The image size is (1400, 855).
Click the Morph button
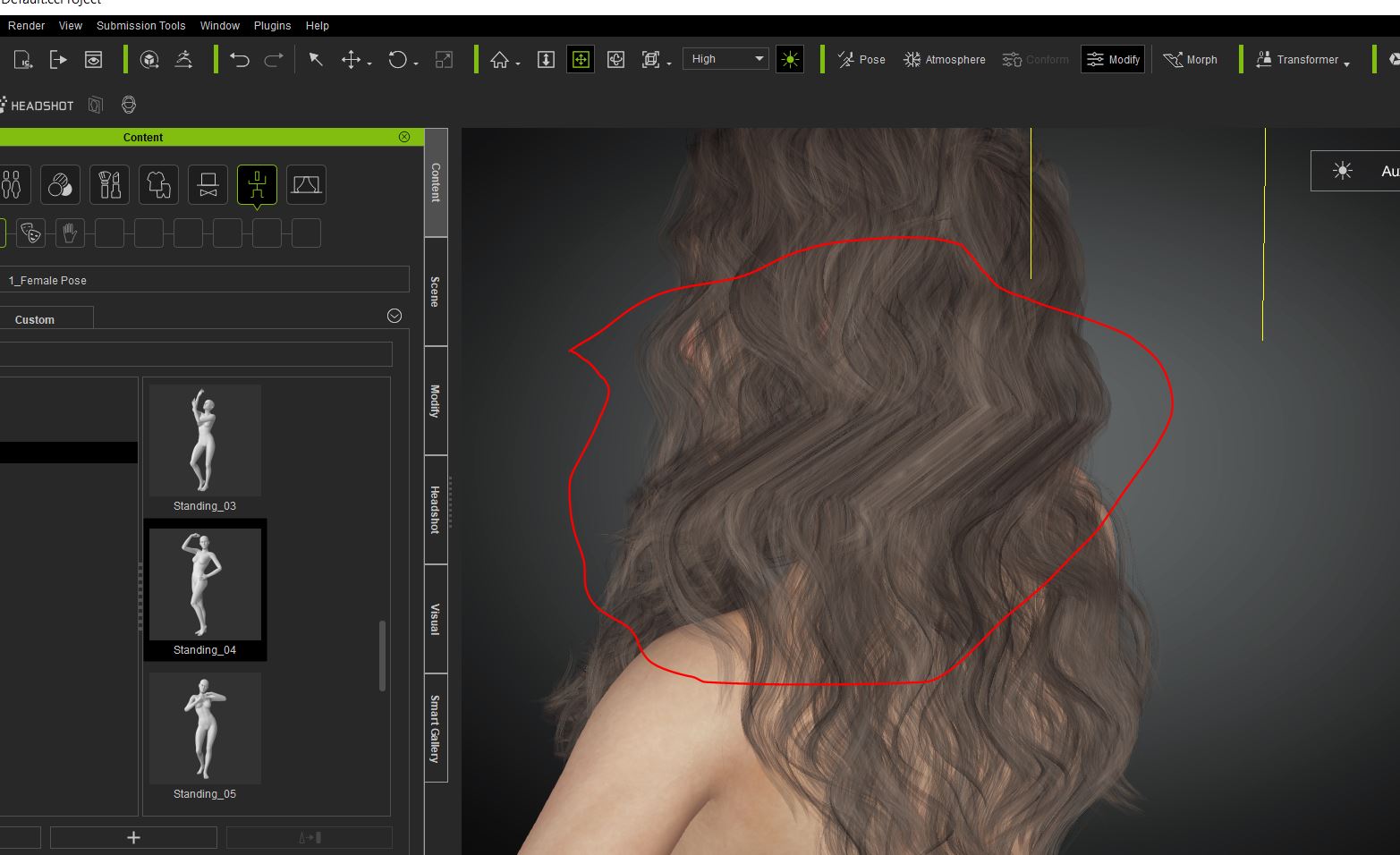[1191, 60]
